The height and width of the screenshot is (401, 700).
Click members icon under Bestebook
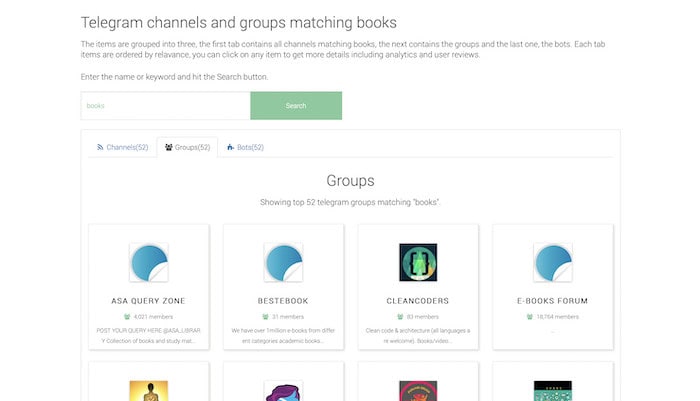coord(266,317)
